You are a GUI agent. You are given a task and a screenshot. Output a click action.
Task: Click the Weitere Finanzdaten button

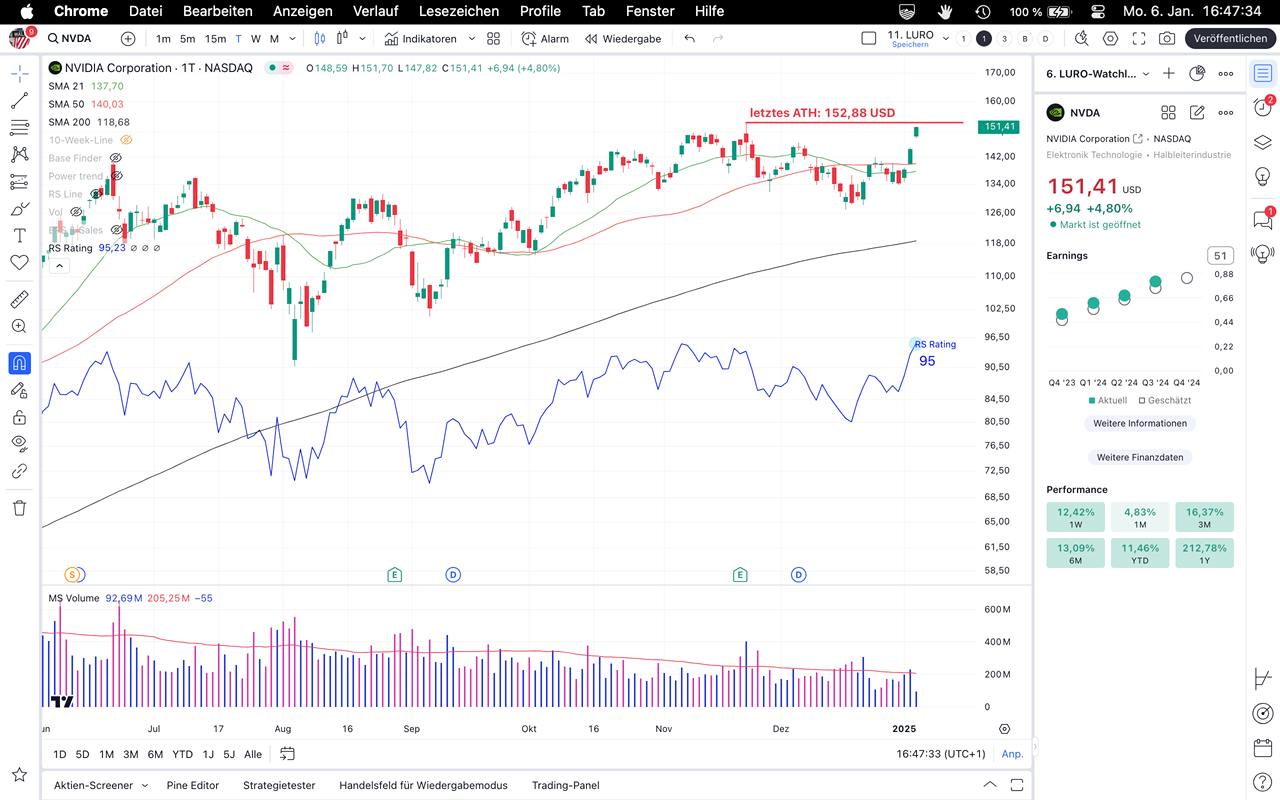tap(1139, 457)
